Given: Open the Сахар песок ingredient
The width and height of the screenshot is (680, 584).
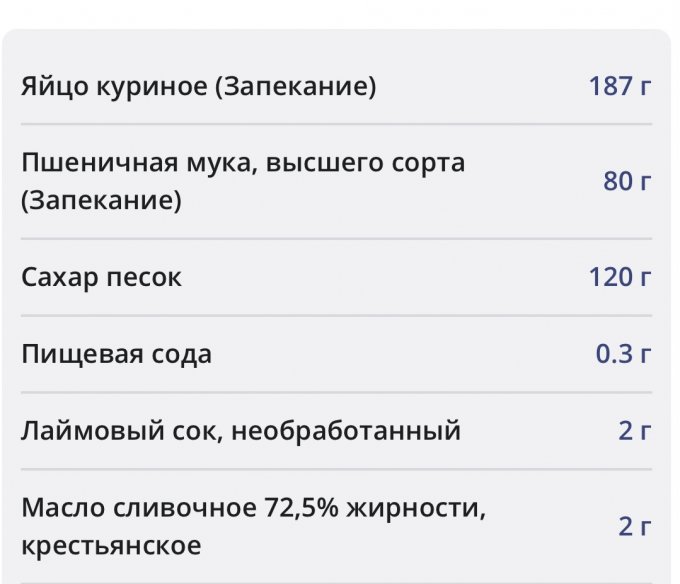Looking at the screenshot, I should tap(101, 277).
